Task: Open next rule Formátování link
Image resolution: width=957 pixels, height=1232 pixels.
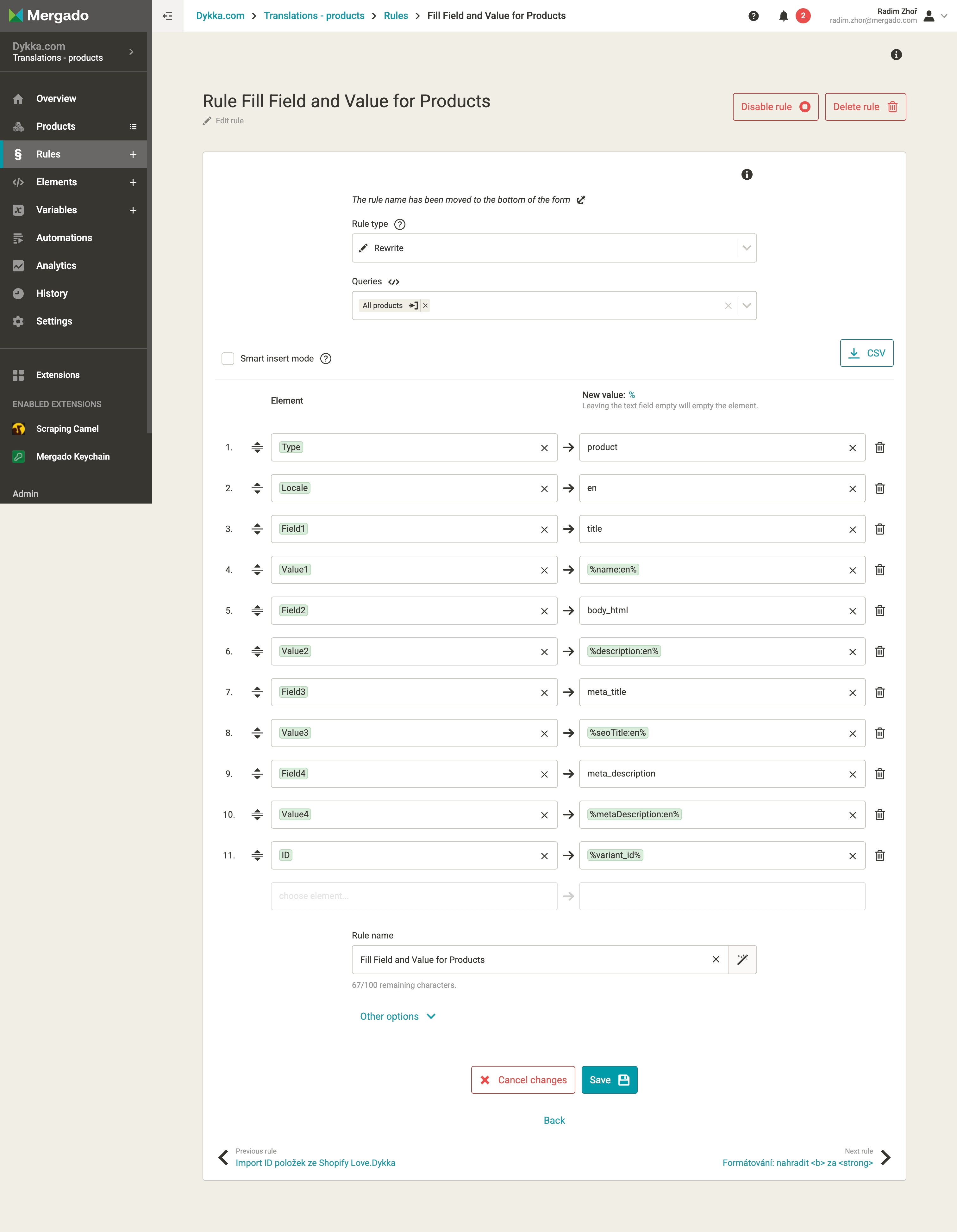Action: click(x=797, y=1163)
